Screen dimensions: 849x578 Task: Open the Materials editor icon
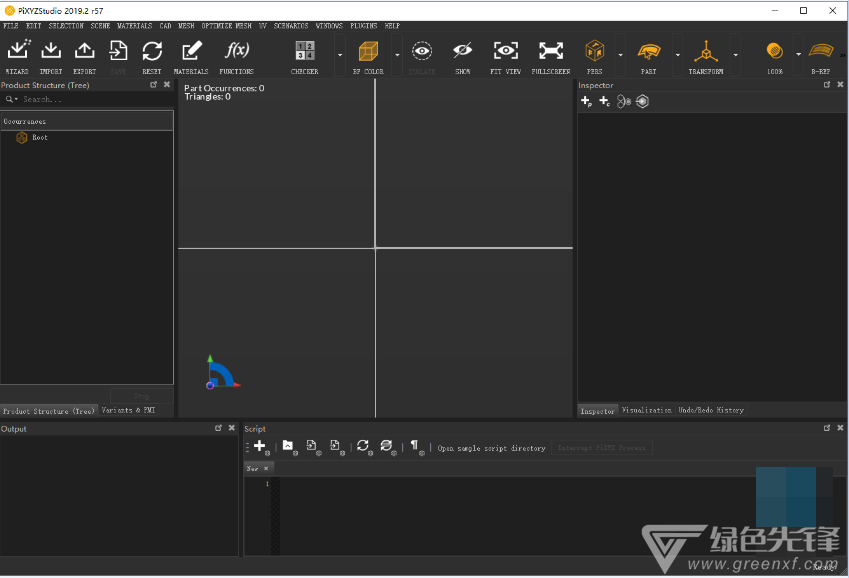[x=190, y=55]
